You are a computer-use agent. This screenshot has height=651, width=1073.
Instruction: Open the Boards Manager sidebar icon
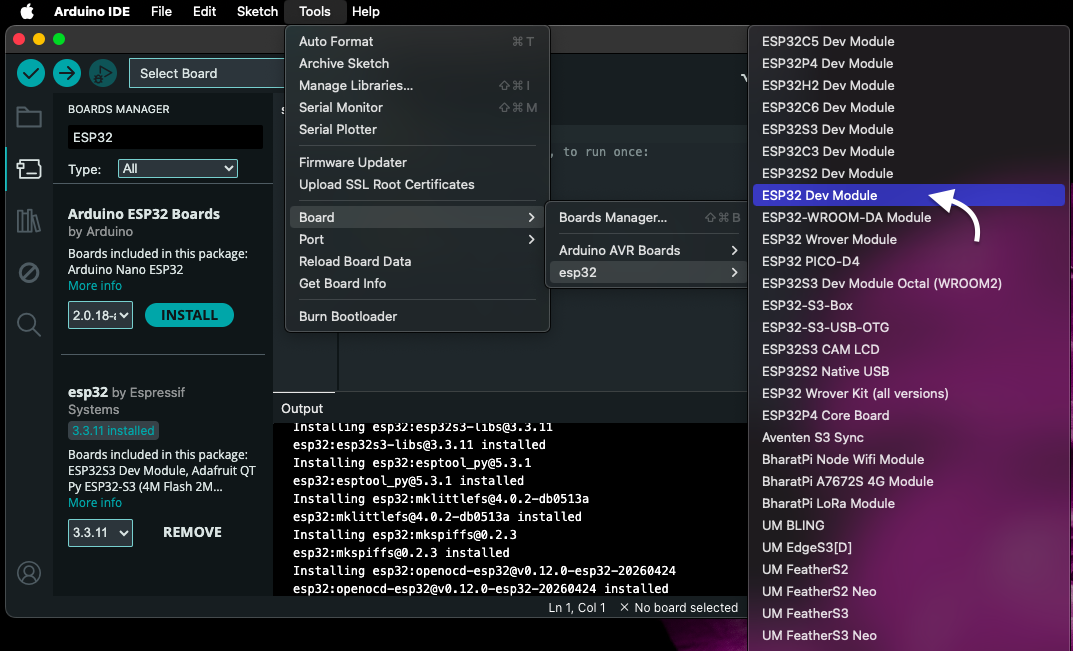29,169
